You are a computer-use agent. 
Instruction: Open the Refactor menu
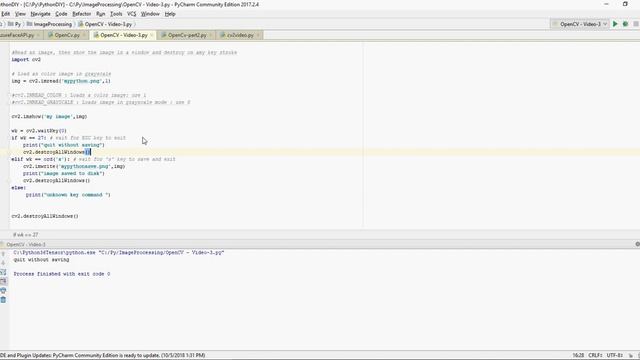[x=82, y=14]
